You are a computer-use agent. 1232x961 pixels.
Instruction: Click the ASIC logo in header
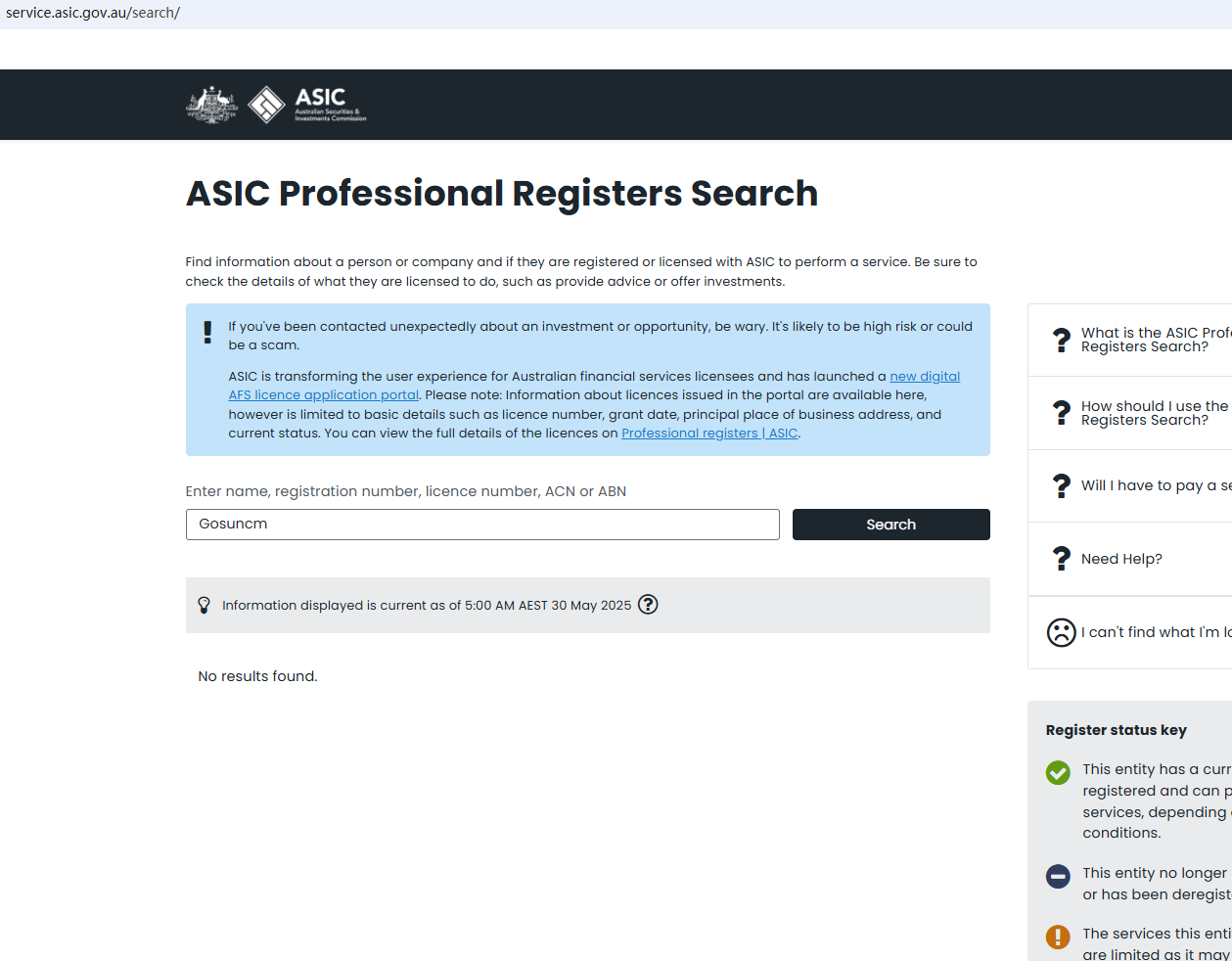[306, 104]
